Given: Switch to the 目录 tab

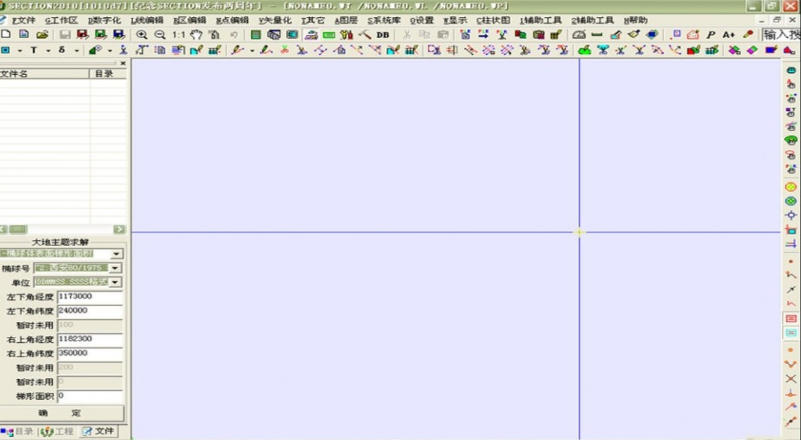Looking at the screenshot, I should pos(19,432).
